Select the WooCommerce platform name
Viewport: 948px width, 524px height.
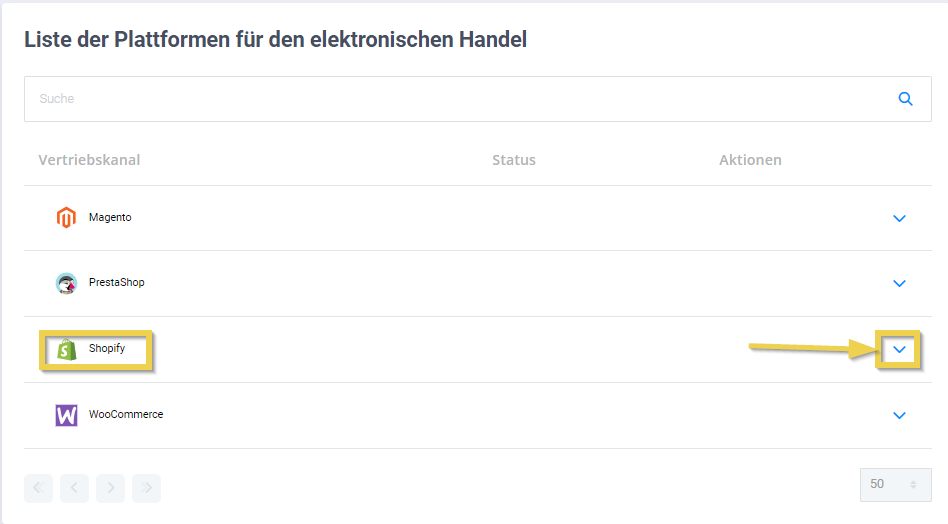(x=126, y=414)
